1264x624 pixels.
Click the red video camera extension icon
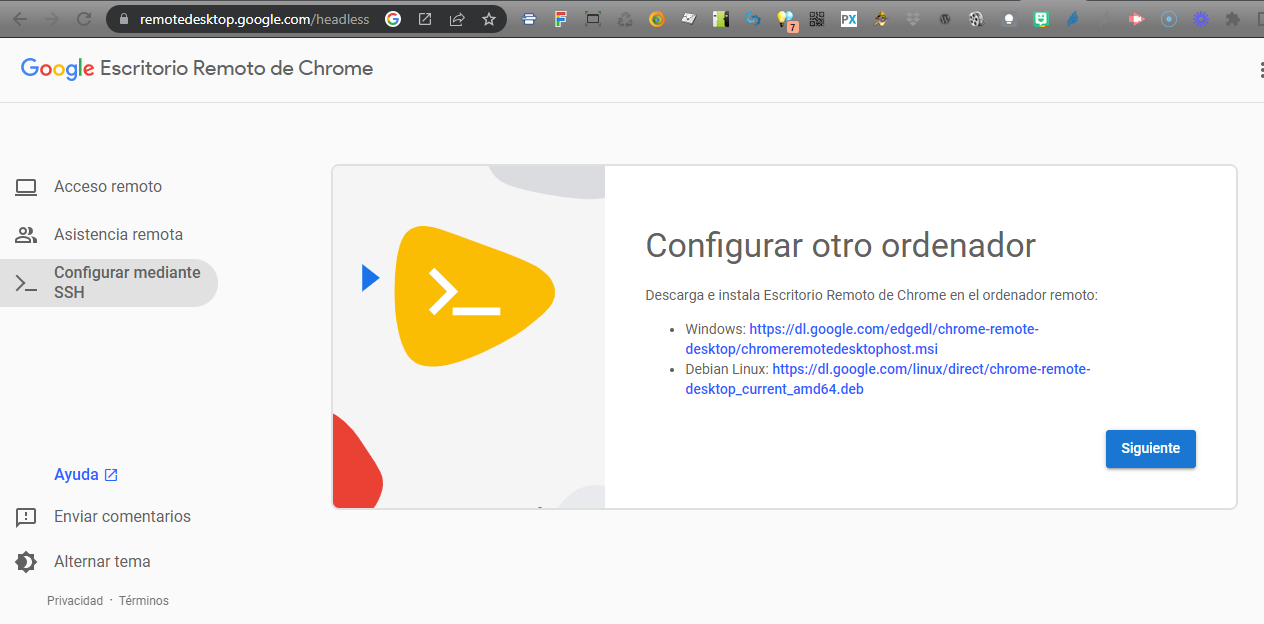[x=1137, y=19]
